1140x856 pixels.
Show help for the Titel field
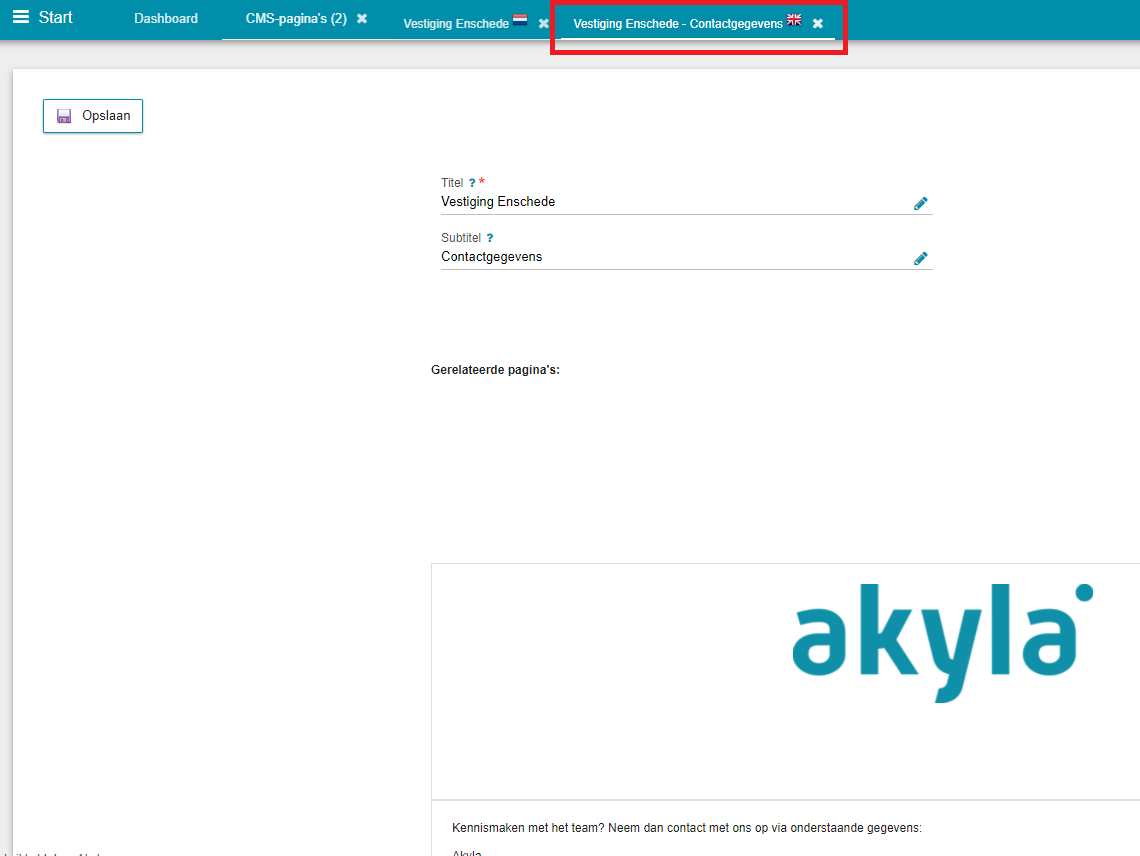click(x=472, y=183)
